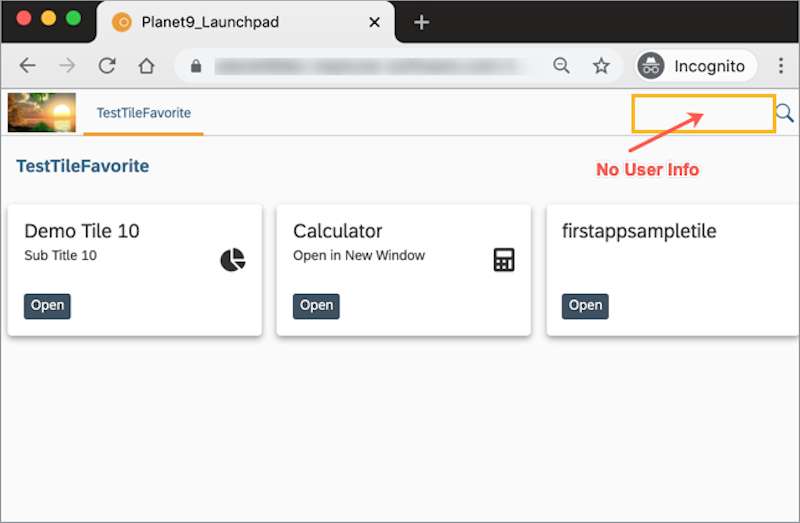
Task: Click the pie chart icon on Demo Tile 10
Action: pos(232,260)
